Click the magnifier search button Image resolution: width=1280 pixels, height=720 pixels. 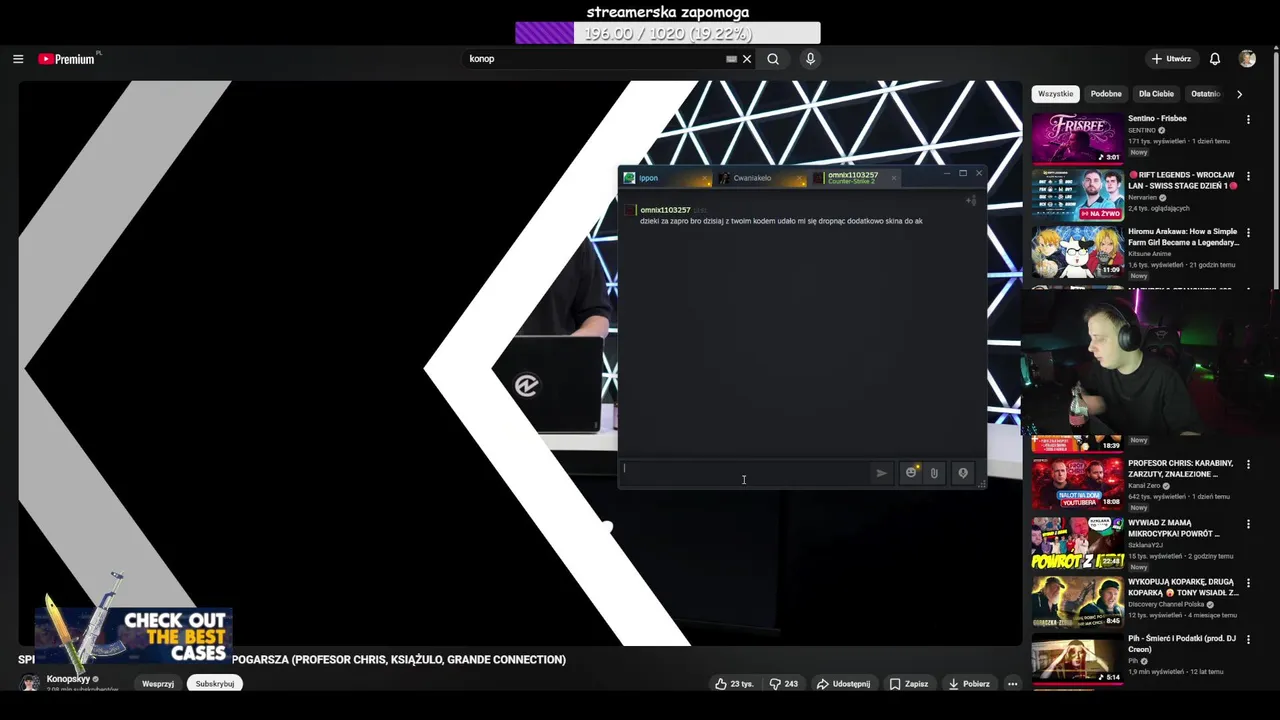pos(773,59)
